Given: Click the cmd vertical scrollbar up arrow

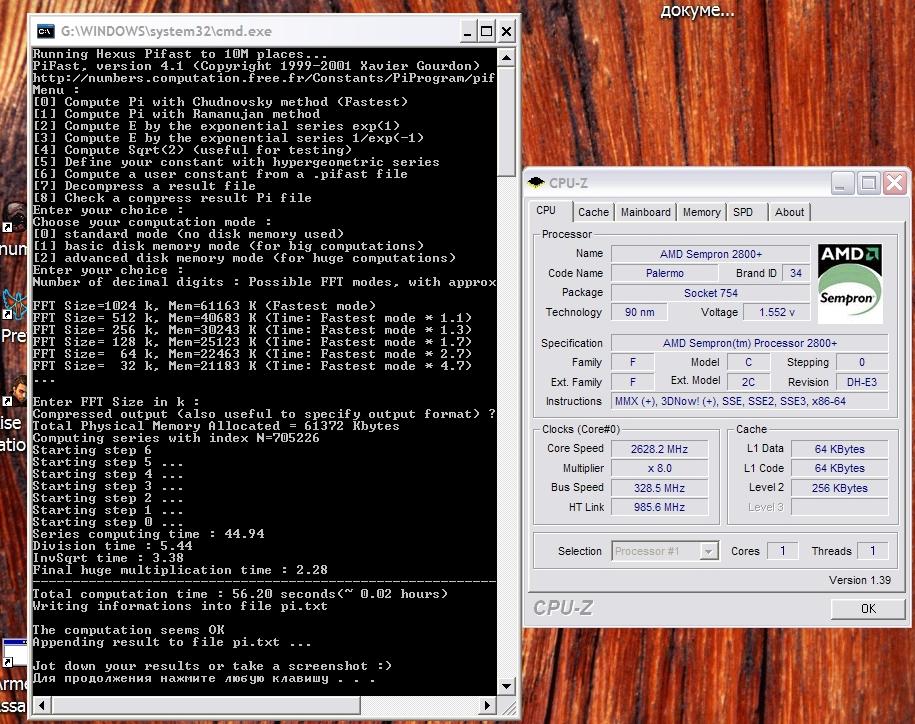Looking at the screenshot, I should [506, 58].
